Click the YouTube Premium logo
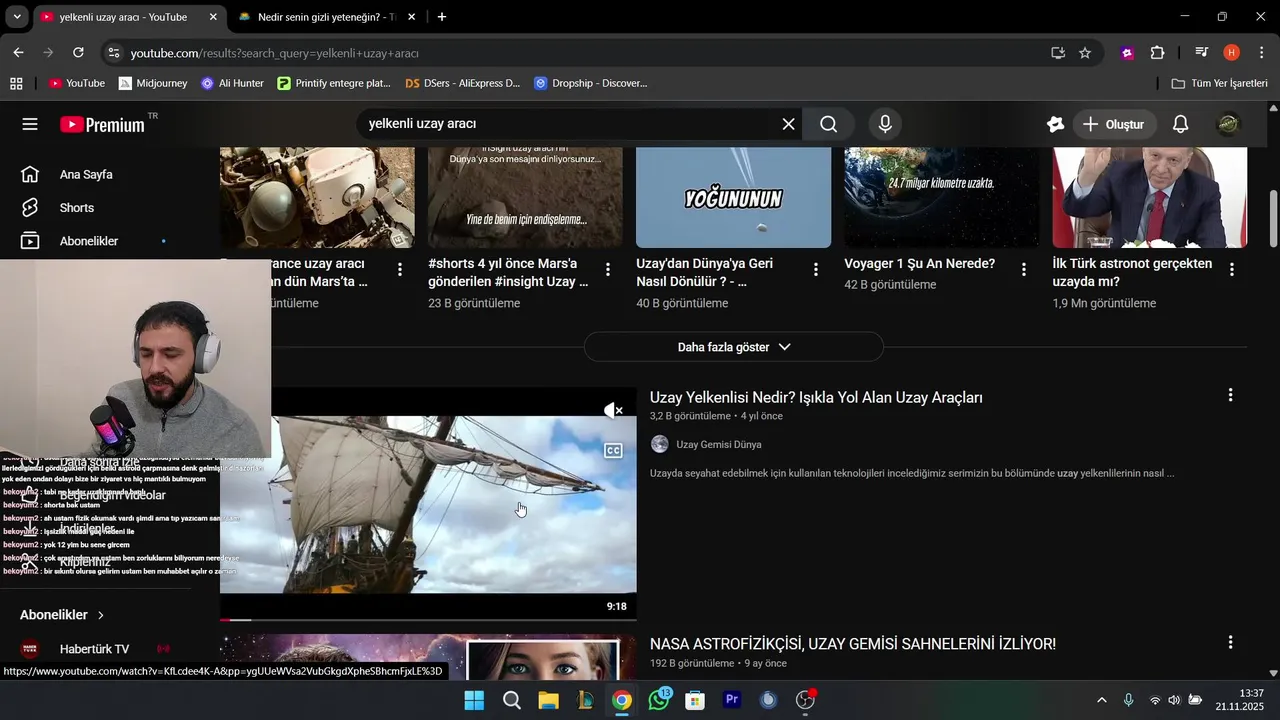This screenshot has height=720, width=1280. [102, 125]
